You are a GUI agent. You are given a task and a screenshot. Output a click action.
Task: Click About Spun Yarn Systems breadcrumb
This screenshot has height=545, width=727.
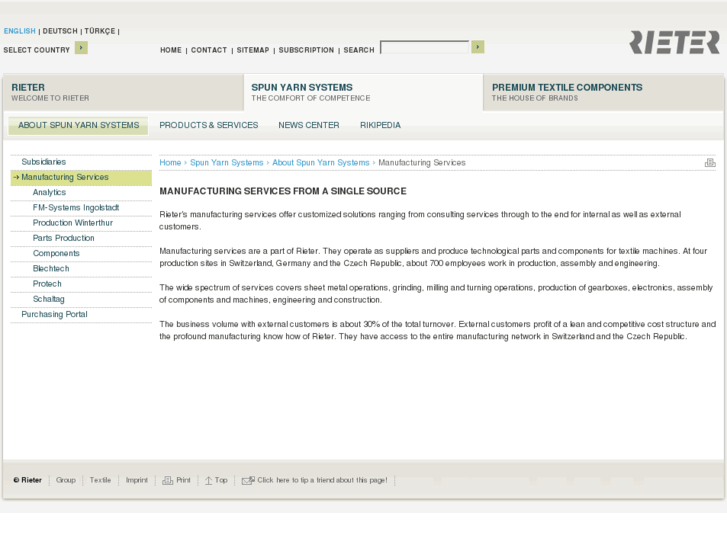click(x=321, y=163)
